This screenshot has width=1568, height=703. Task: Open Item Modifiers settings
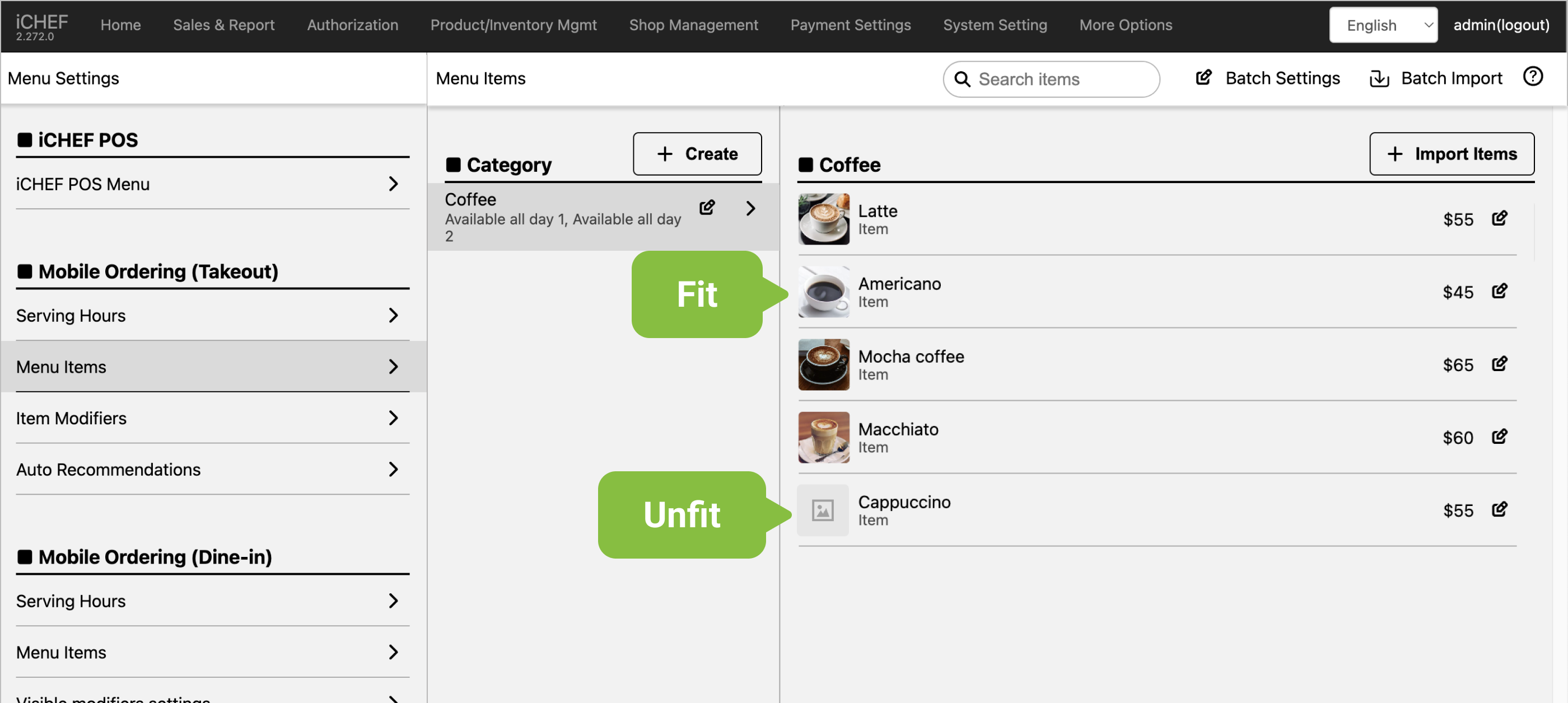point(212,418)
